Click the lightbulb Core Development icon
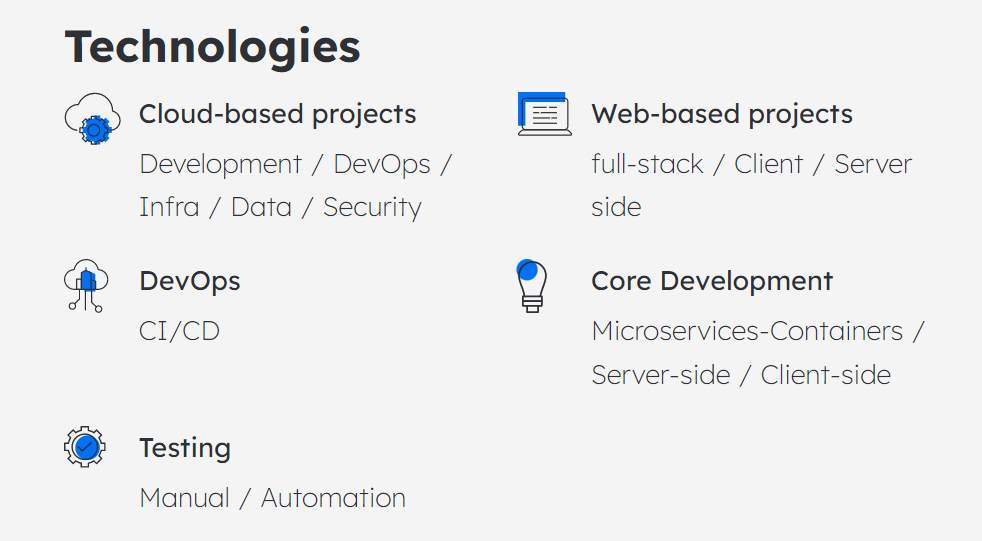The width and height of the screenshot is (982, 541). pyautogui.click(x=532, y=286)
